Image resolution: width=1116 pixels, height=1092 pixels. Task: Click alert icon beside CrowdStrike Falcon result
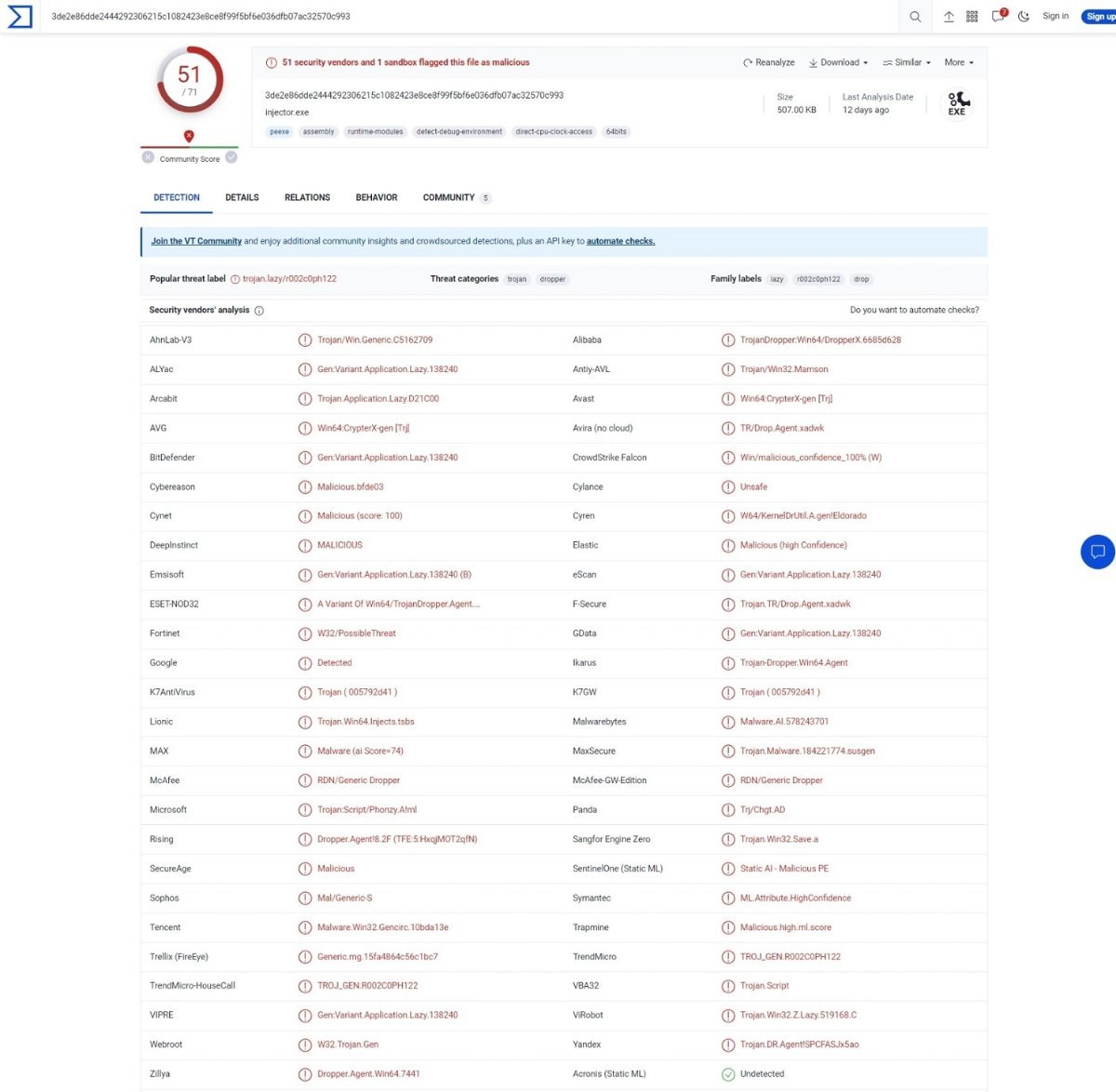point(728,458)
